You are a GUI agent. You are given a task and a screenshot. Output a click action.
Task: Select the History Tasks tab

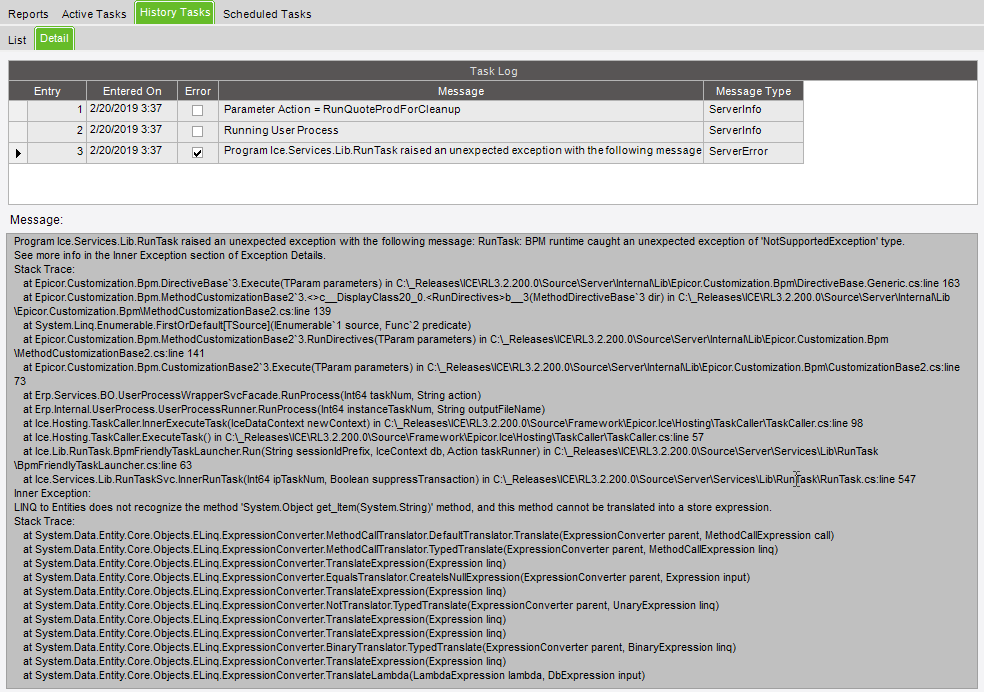click(x=174, y=13)
